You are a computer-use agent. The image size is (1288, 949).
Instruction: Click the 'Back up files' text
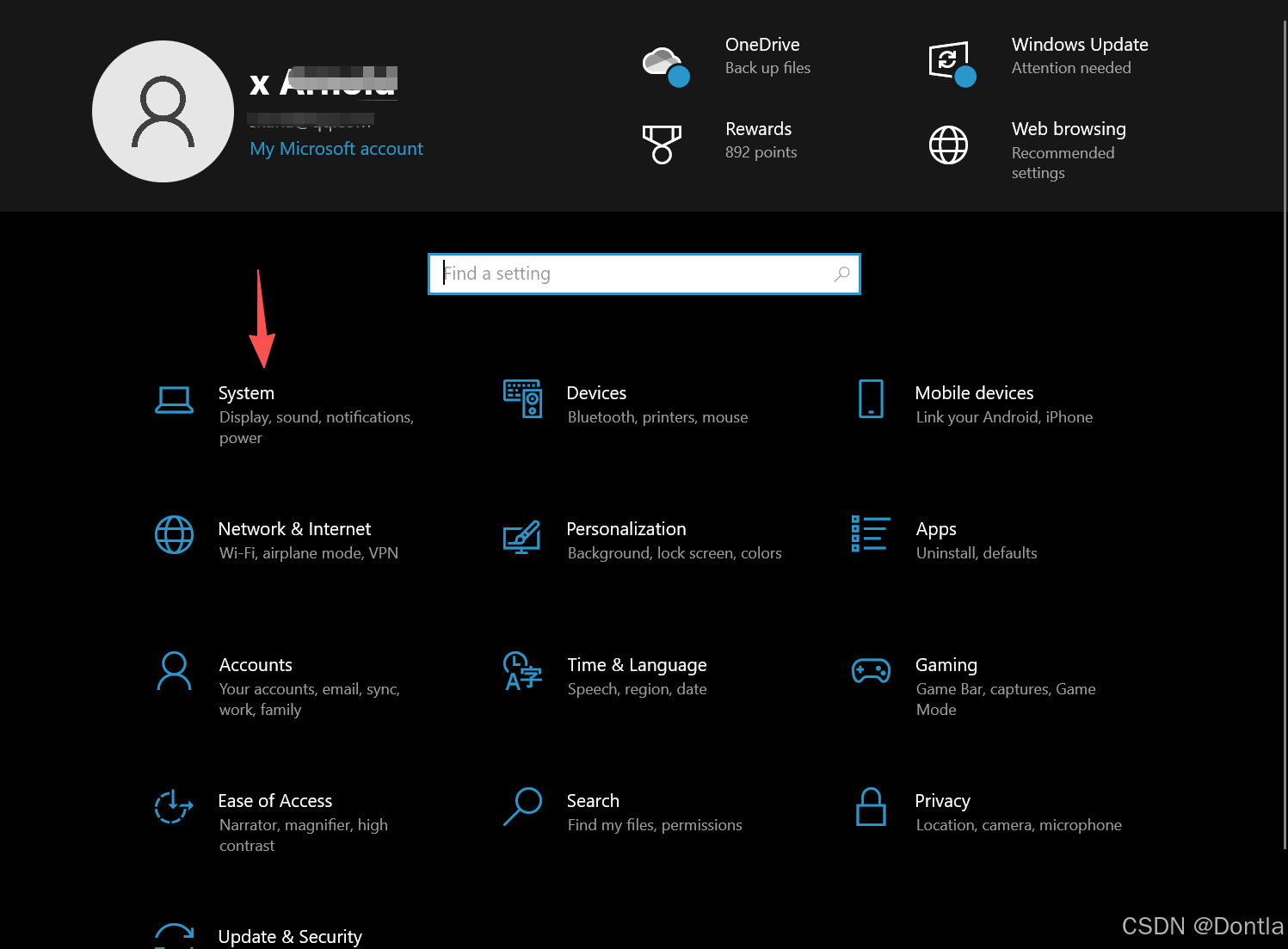pyautogui.click(x=767, y=68)
